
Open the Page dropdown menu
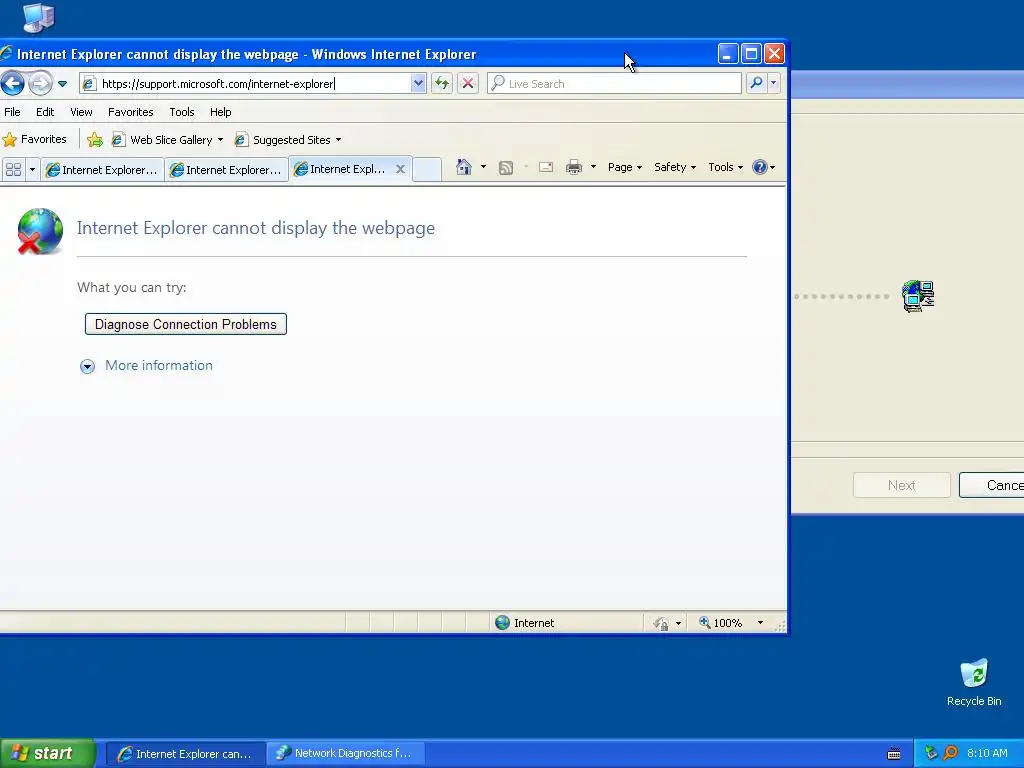(x=625, y=167)
